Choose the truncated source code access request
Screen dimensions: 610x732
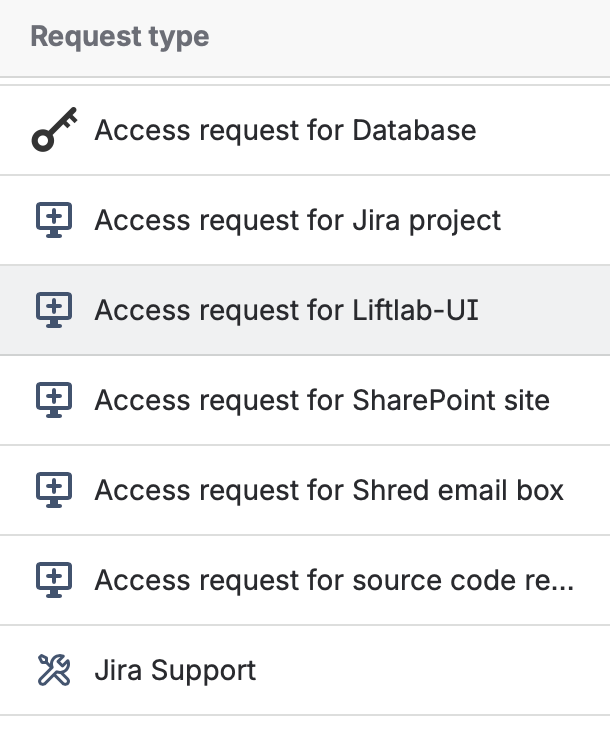[x=334, y=580]
